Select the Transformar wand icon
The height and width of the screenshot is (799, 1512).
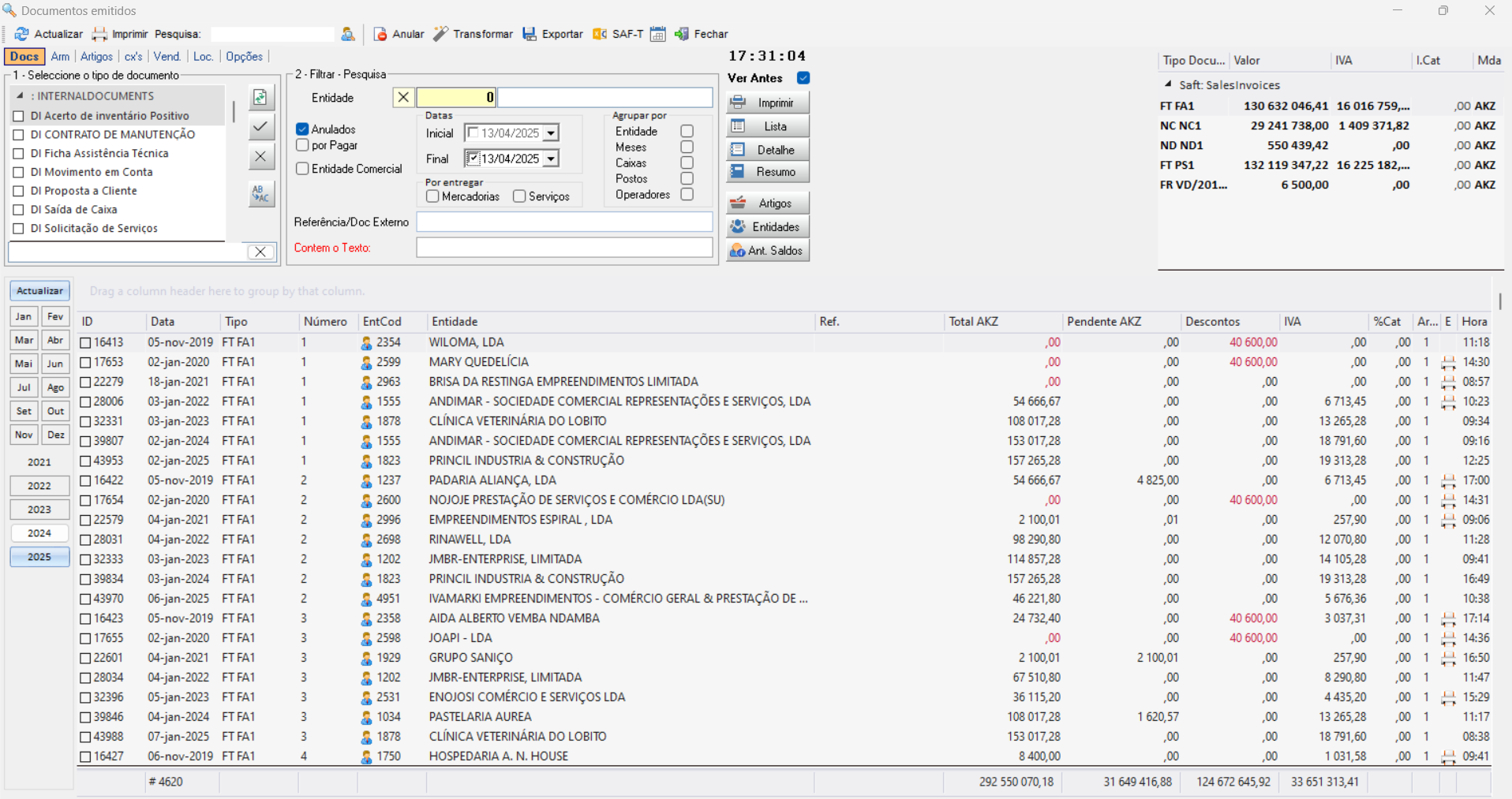(x=439, y=34)
